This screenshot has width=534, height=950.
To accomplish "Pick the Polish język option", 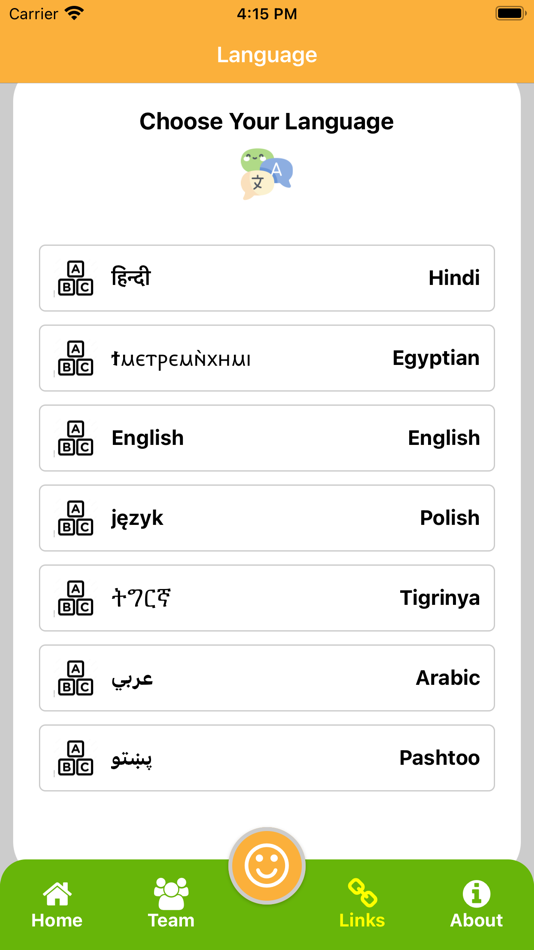I will coord(267,518).
